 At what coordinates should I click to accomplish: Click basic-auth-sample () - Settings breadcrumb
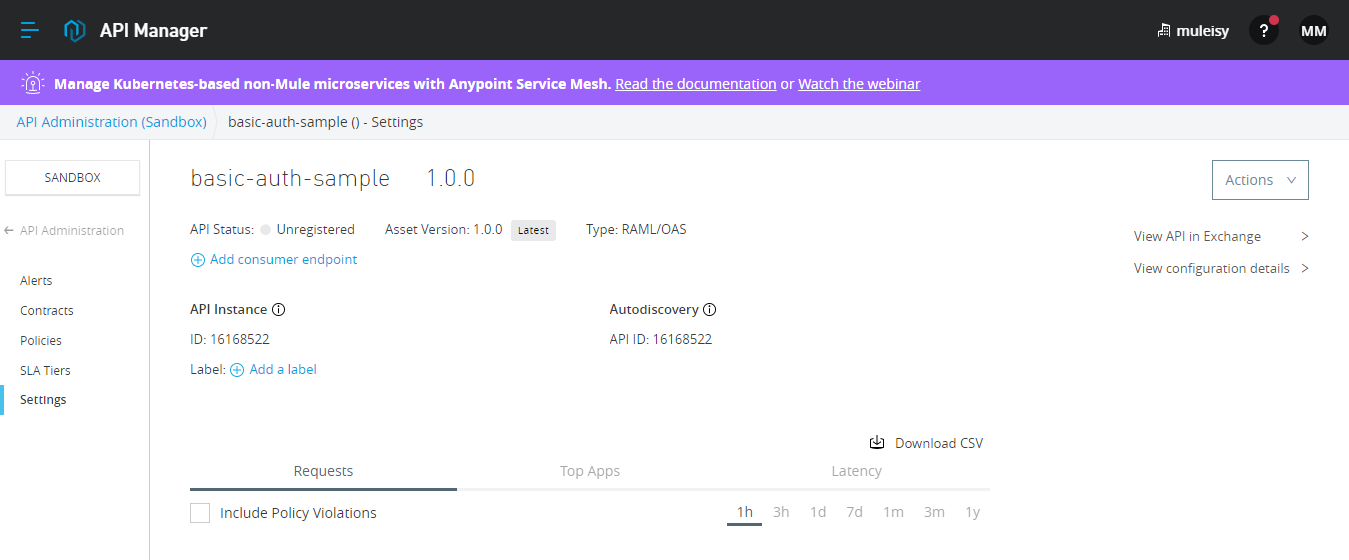(x=326, y=122)
